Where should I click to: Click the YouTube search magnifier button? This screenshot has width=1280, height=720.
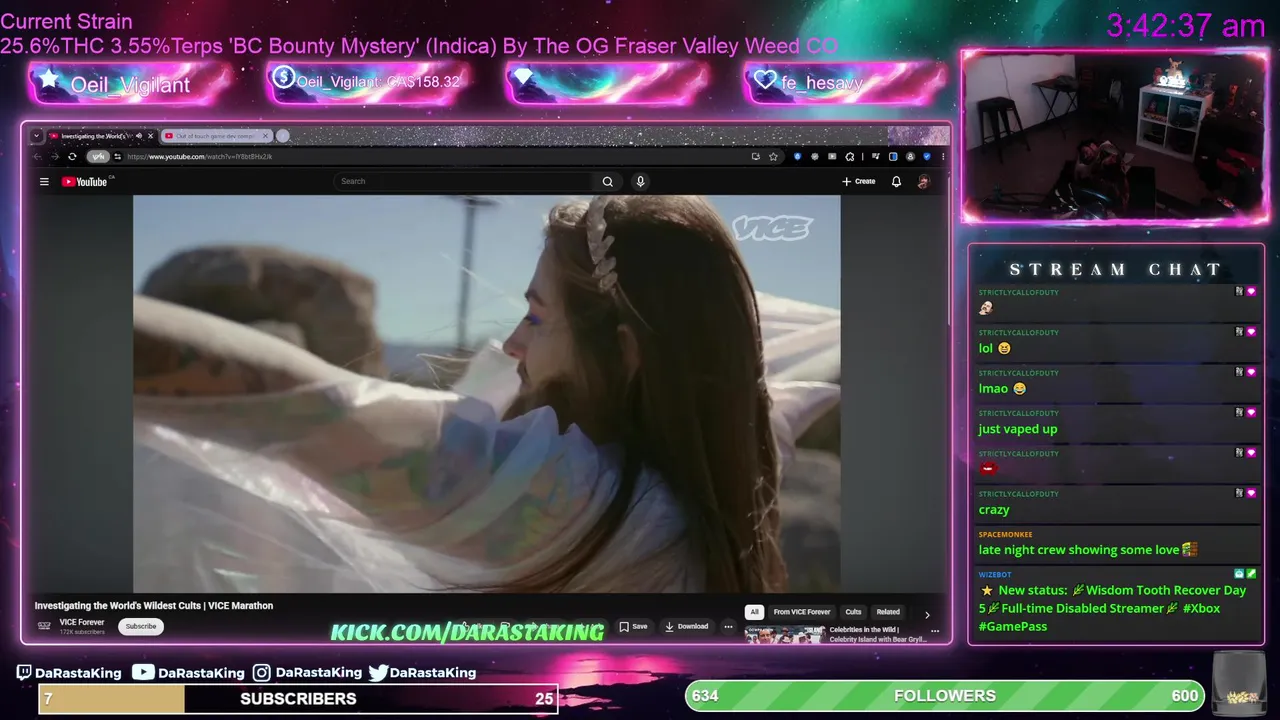607,181
